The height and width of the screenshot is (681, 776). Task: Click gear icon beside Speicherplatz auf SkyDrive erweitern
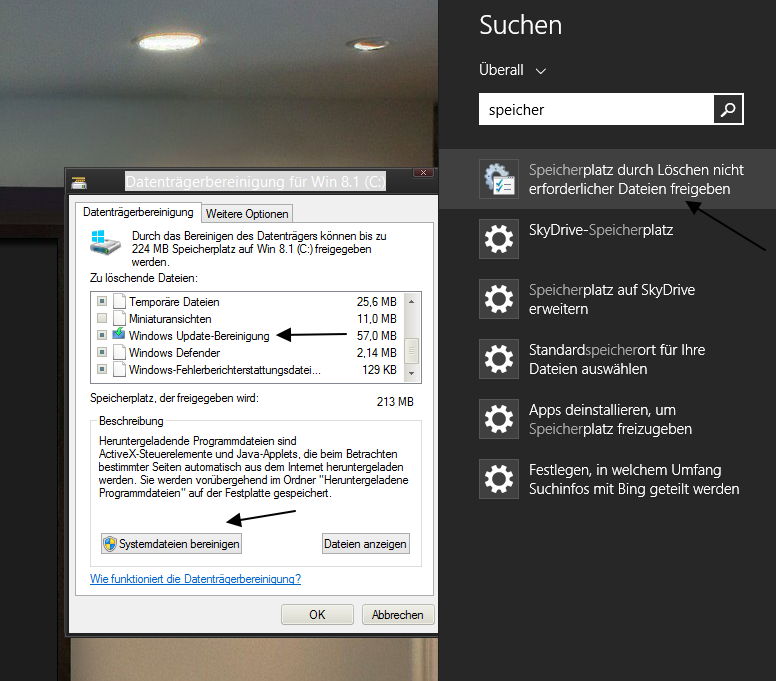click(x=499, y=299)
